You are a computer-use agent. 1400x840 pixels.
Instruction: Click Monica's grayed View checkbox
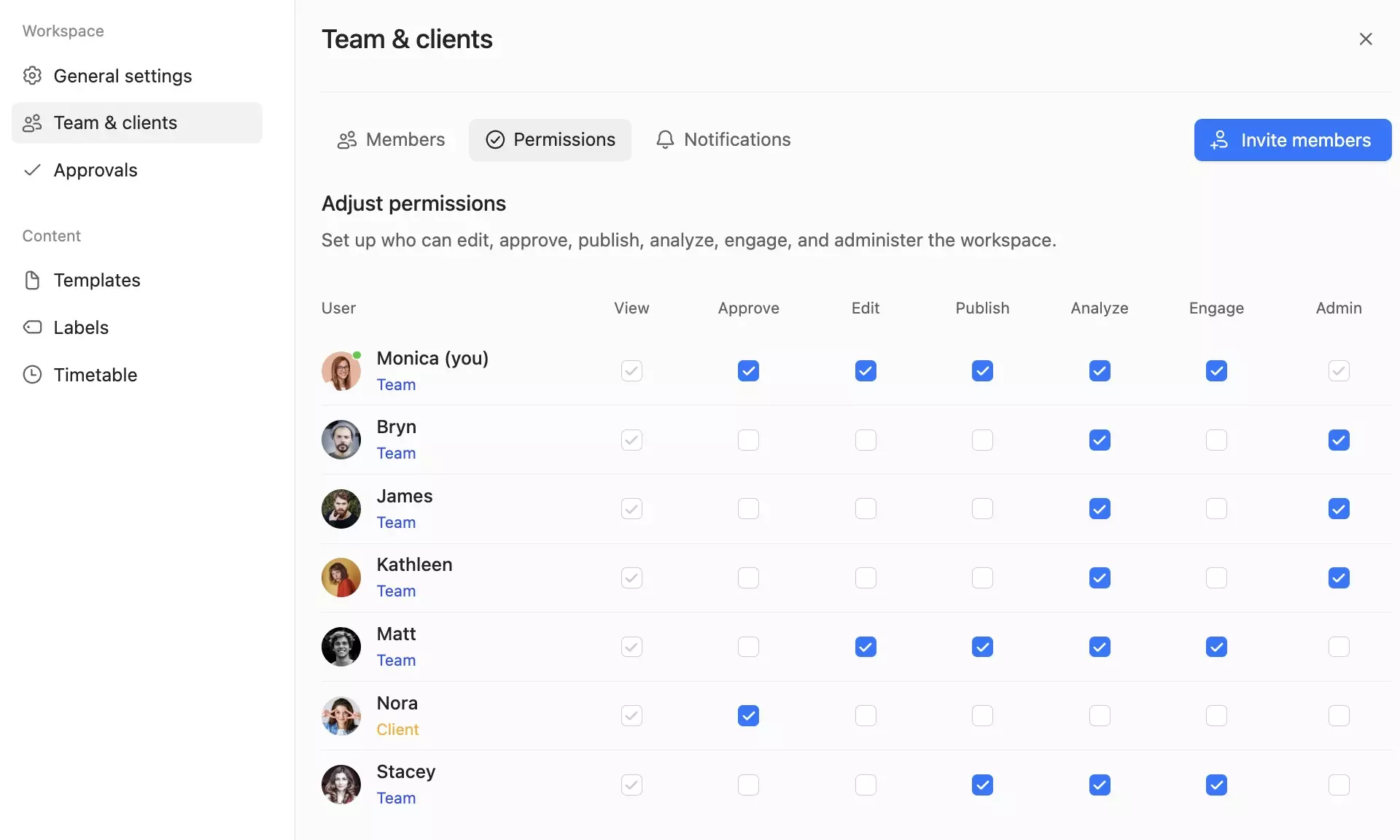pyautogui.click(x=631, y=370)
